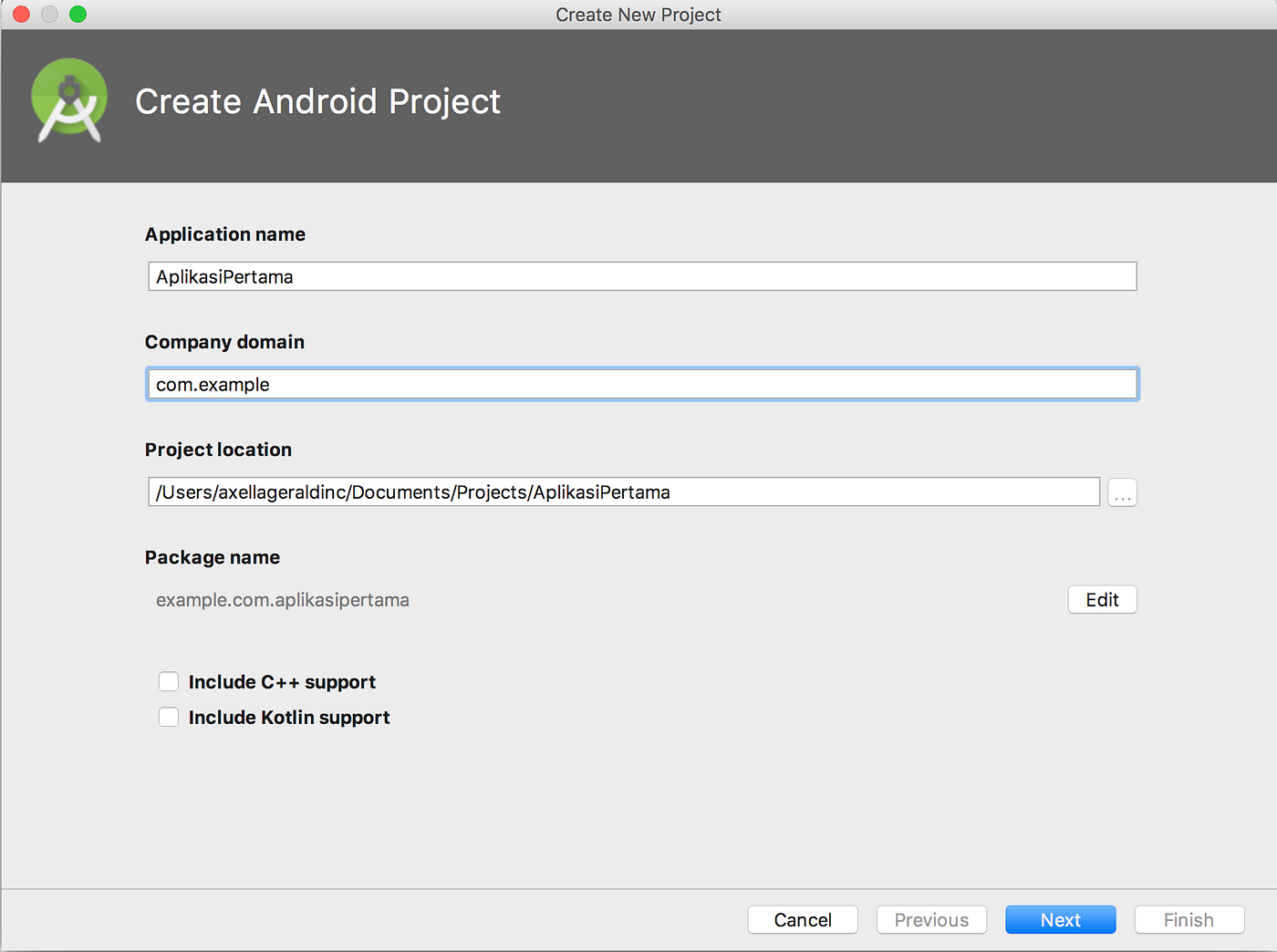The height and width of the screenshot is (952, 1277).
Task: Select the Company domain text field
Action: [641, 384]
